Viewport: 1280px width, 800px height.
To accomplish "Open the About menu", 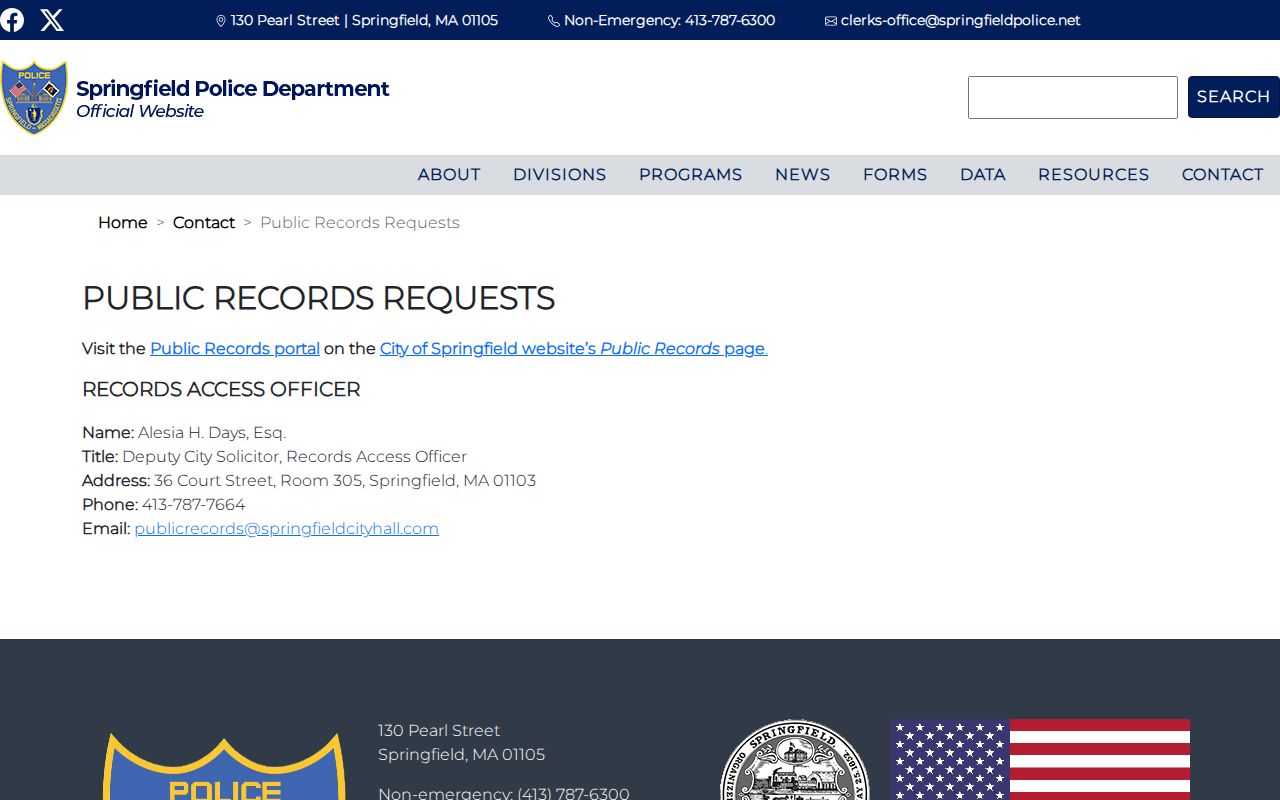I will coord(449,175).
